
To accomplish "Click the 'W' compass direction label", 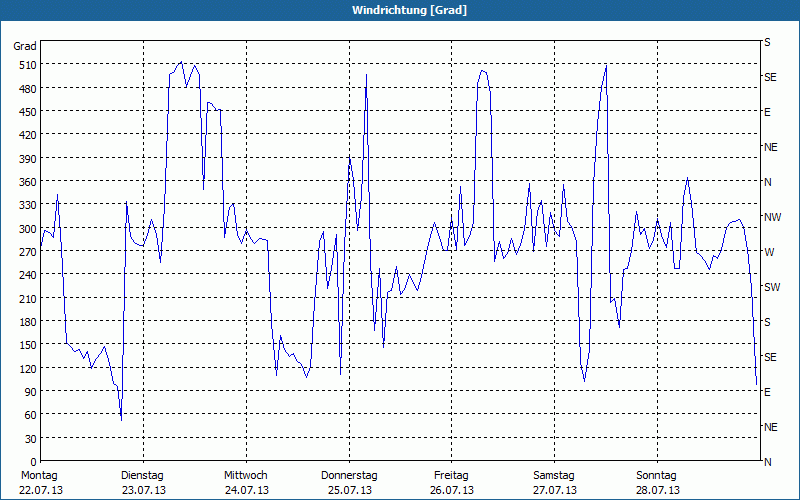I will coord(769,252).
